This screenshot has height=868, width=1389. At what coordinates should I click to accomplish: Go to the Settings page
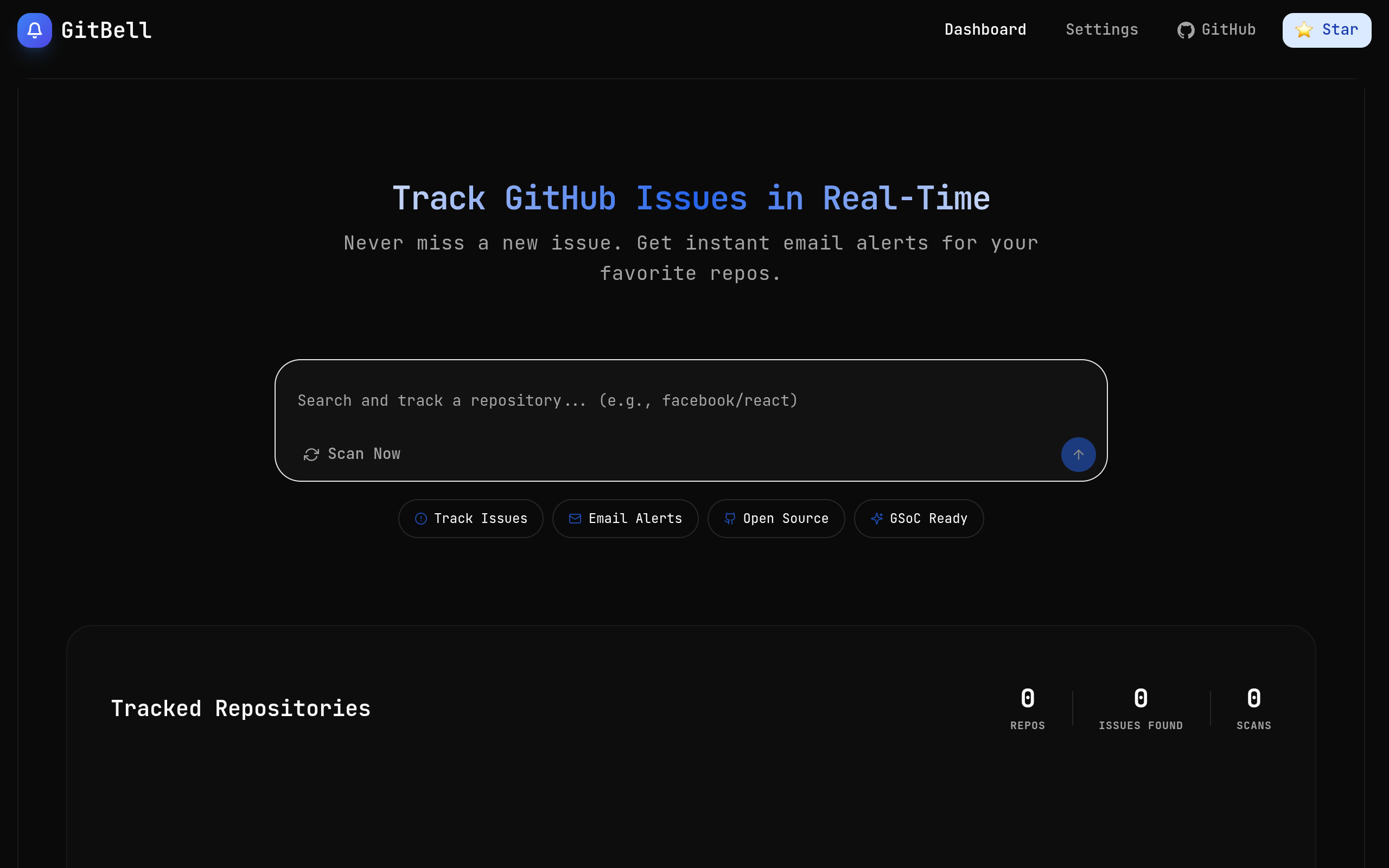(x=1101, y=30)
